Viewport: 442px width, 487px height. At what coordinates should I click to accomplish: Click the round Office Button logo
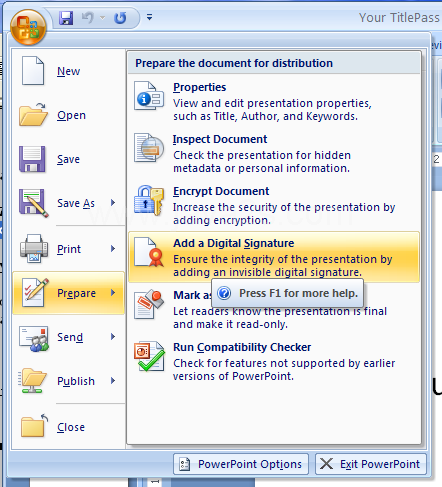point(28,27)
